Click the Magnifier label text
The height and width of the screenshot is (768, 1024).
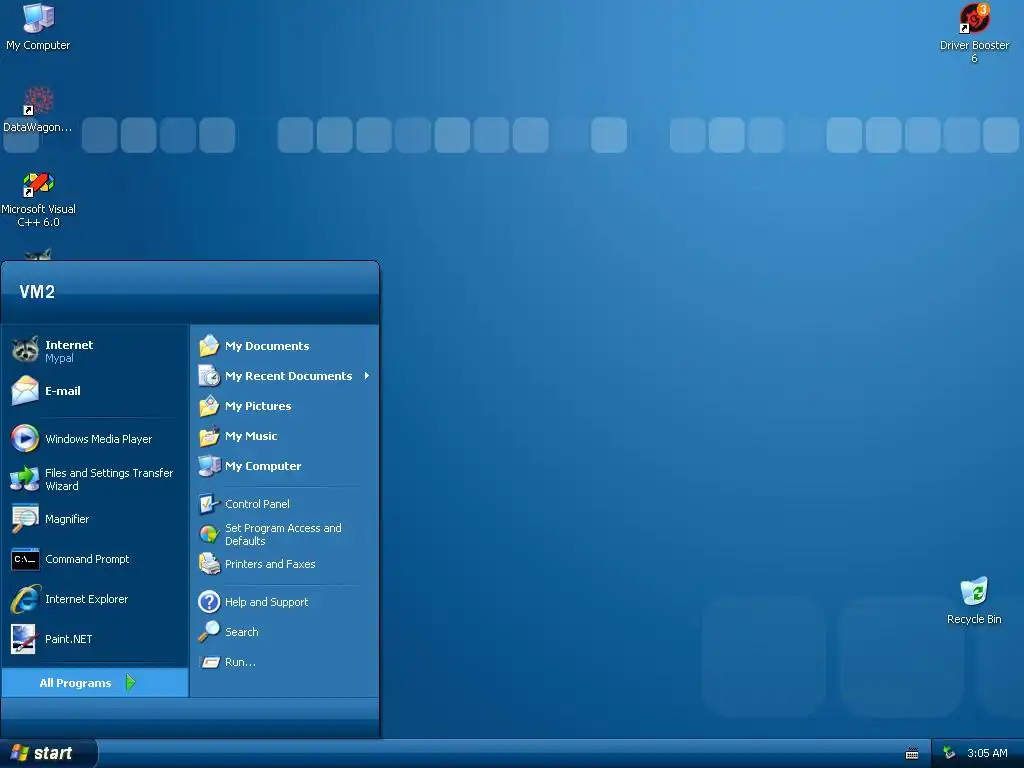tap(67, 519)
